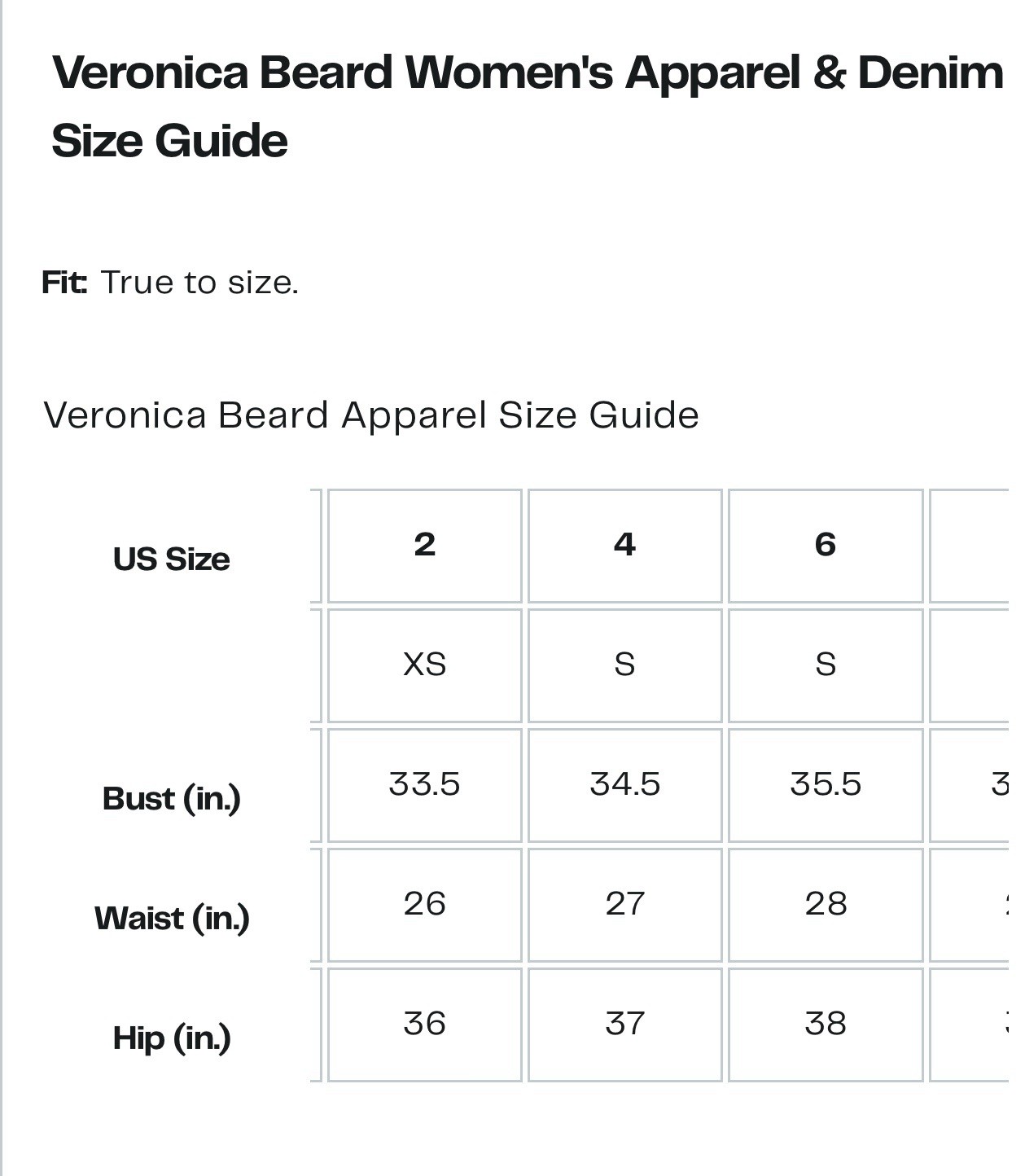Click the Waist (in.) row label

pos(171,919)
